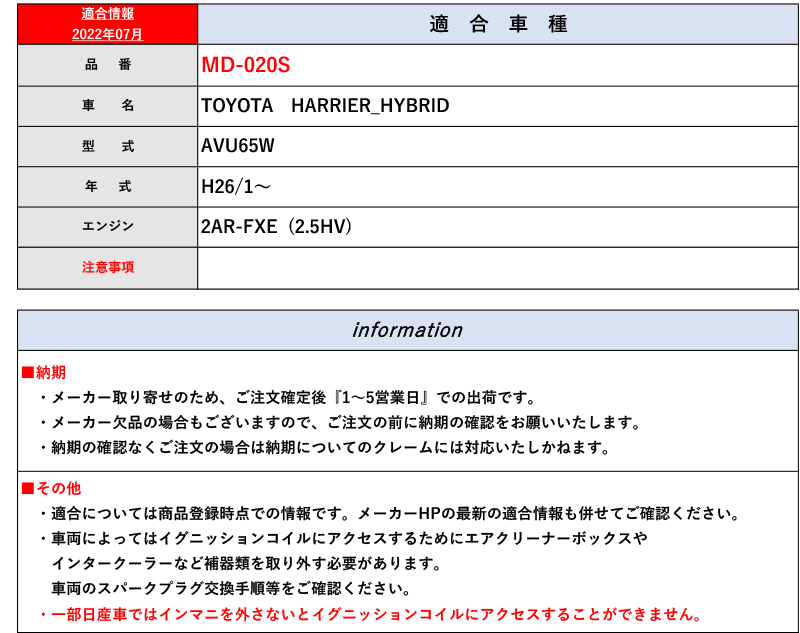
Task: Click the 型式 row label
Action: tap(108, 146)
